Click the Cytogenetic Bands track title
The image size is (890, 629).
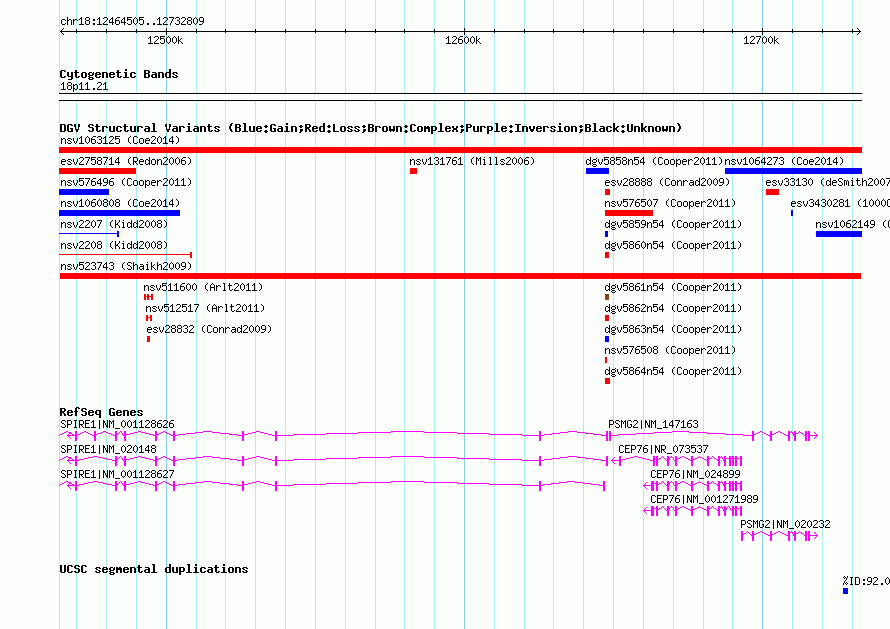119,74
